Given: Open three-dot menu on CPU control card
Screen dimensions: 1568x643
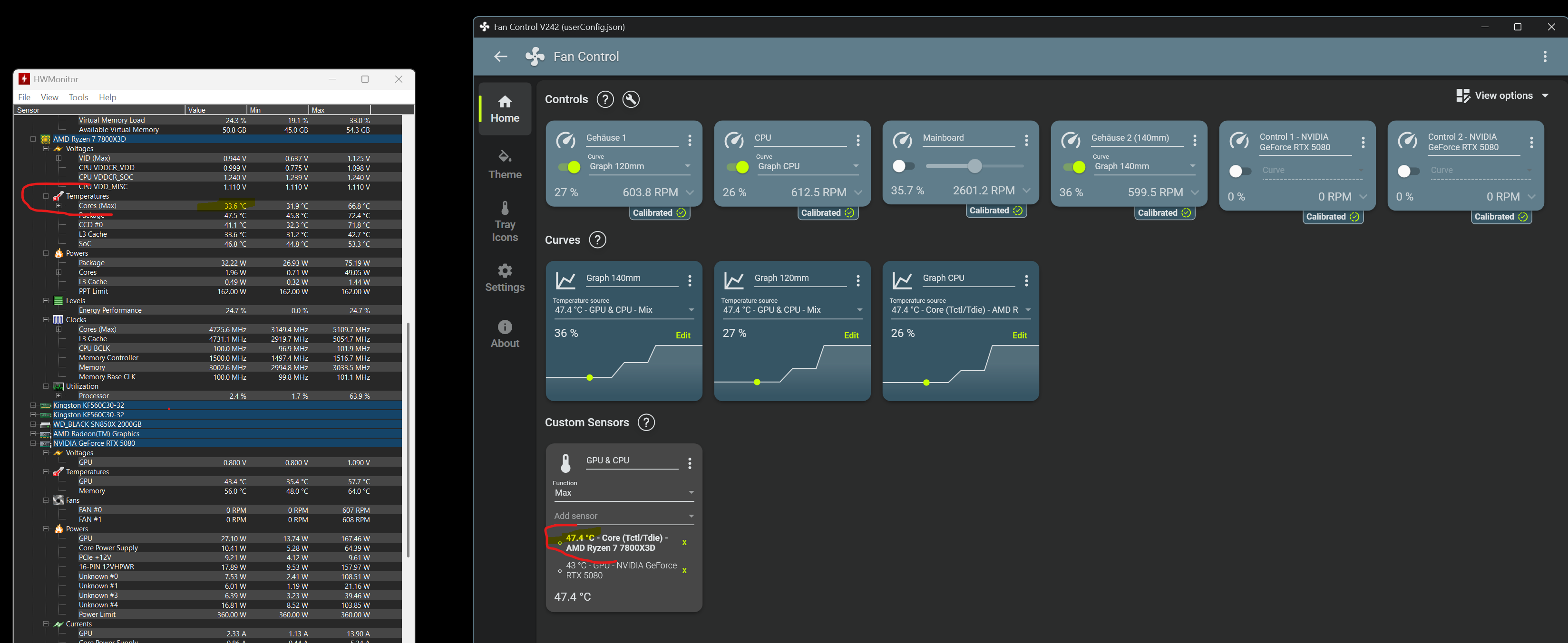Looking at the screenshot, I should point(857,141).
